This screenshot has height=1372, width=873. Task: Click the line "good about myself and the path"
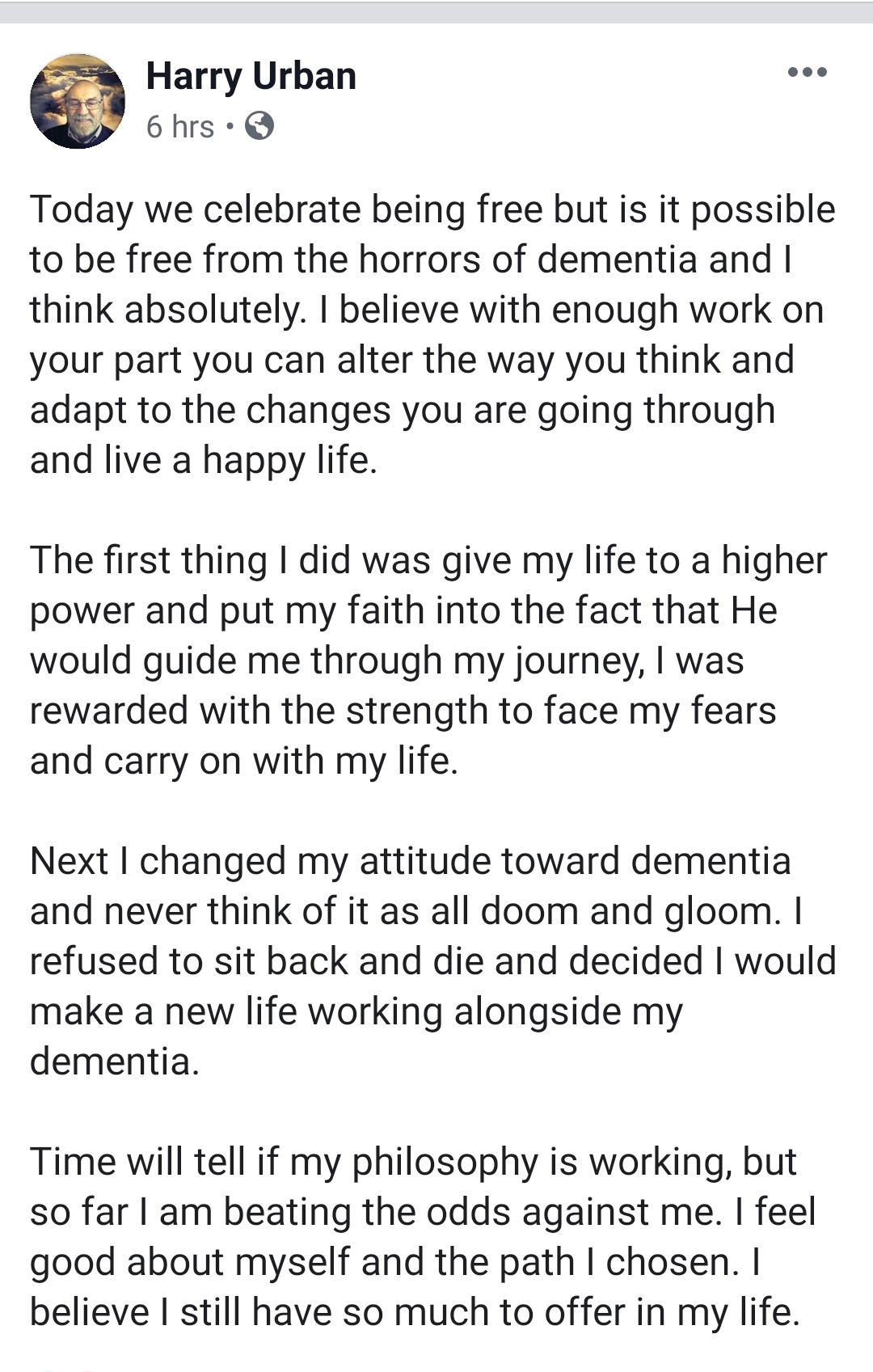tap(395, 1262)
